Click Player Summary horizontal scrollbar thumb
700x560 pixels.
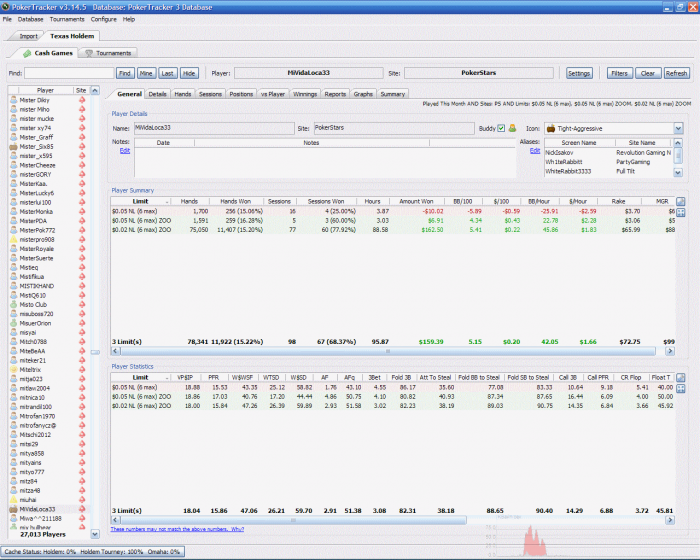(x=388, y=351)
